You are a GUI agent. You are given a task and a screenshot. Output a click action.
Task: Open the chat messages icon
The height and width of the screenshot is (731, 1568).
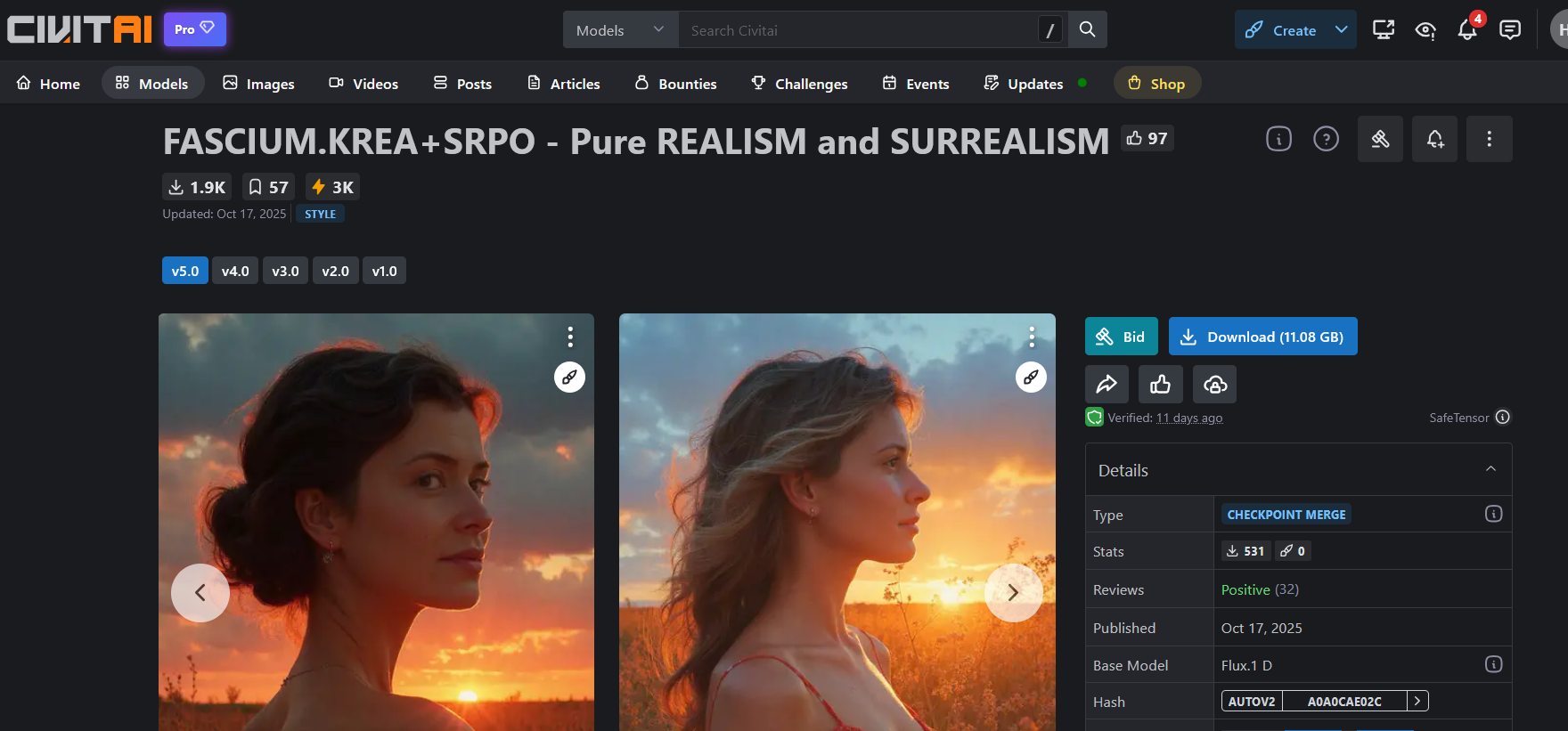tap(1510, 29)
